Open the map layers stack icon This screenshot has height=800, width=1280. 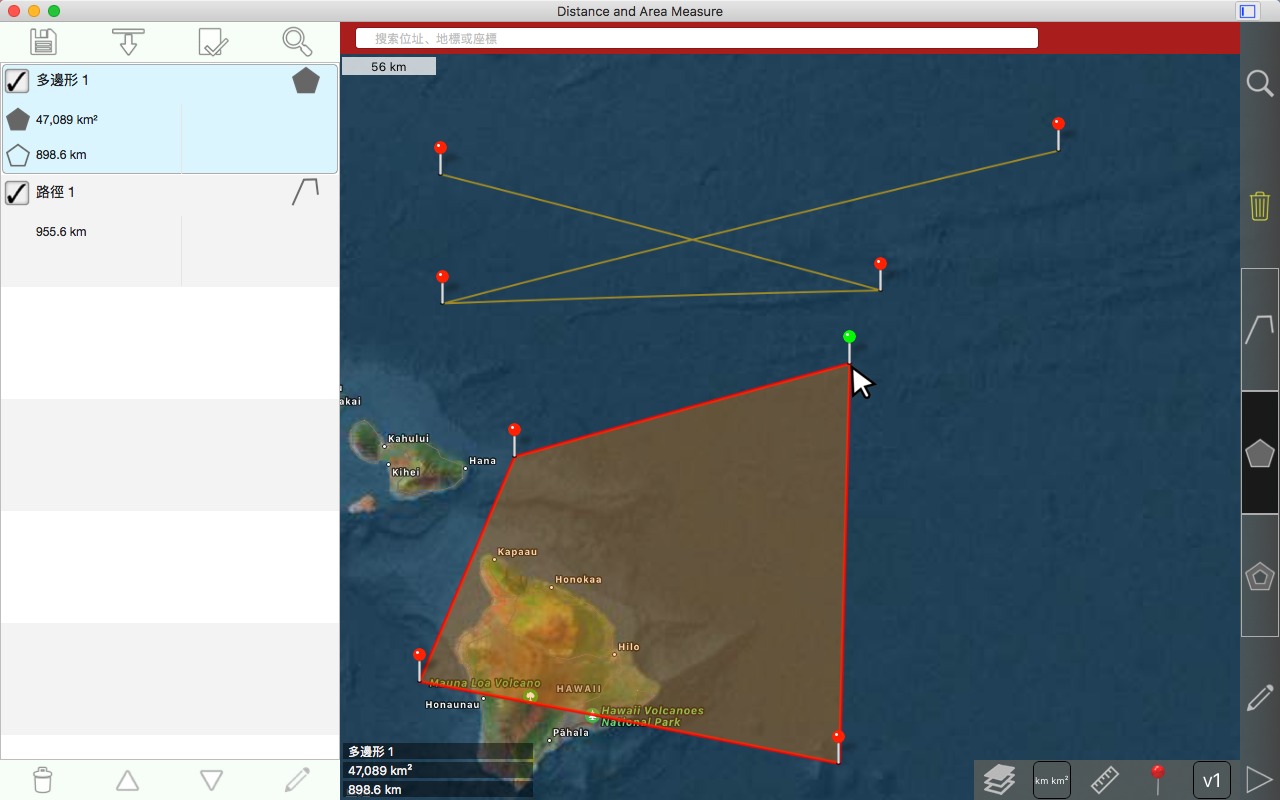point(999,779)
